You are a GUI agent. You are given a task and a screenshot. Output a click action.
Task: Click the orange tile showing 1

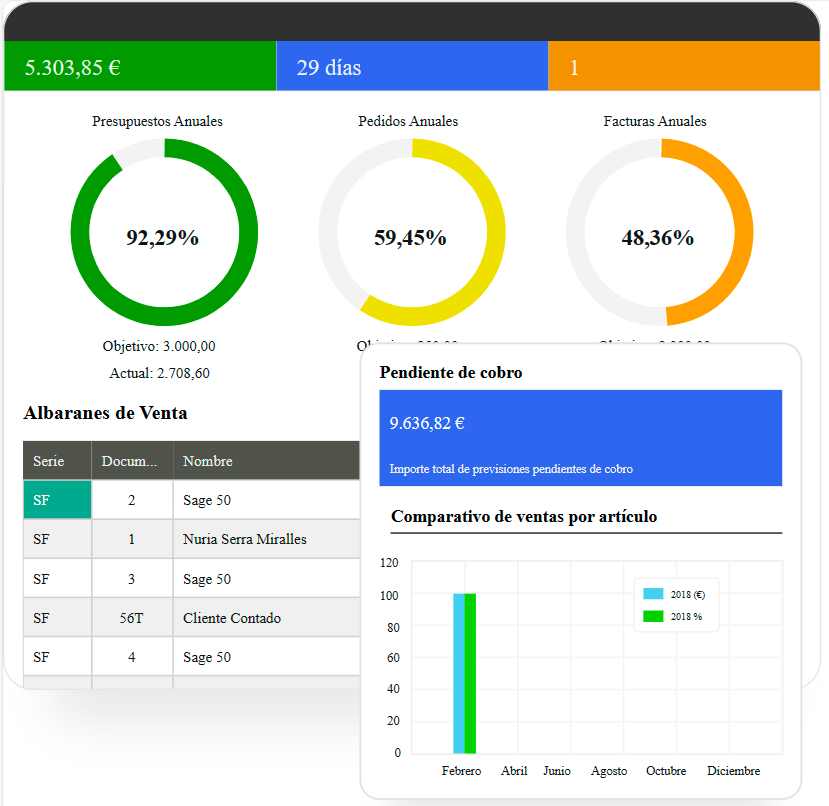point(684,66)
